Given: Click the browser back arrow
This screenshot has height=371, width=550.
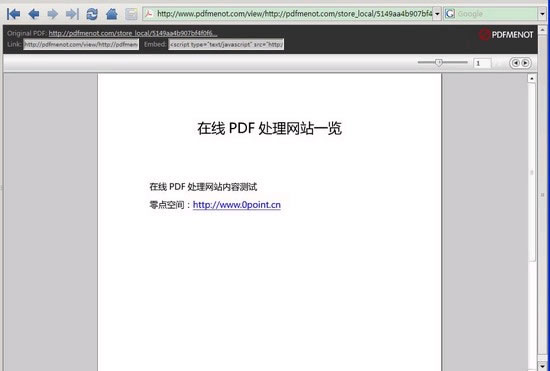Looking at the screenshot, I should [34, 14].
